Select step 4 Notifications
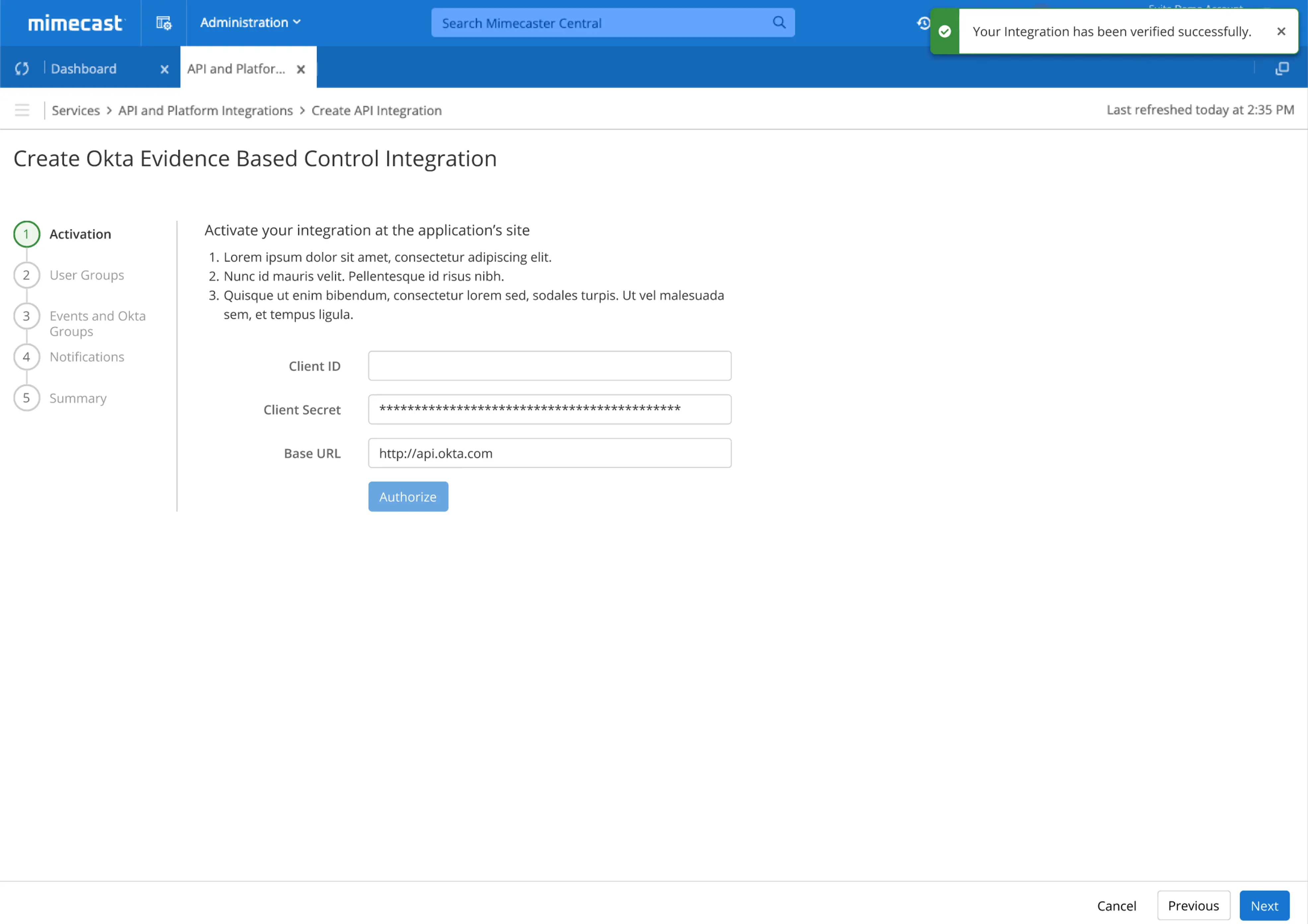1308x924 pixels. [x=69, y=357]
